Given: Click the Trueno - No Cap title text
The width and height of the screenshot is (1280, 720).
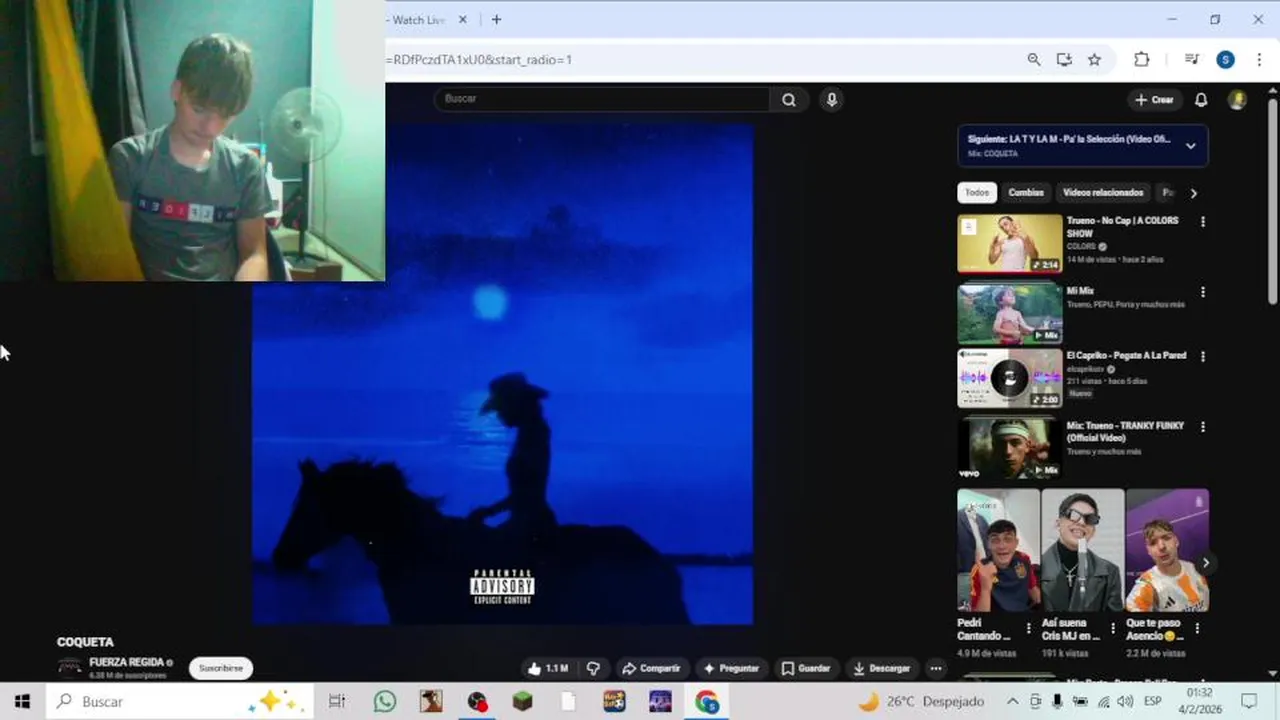Looking at the screenshot, I should tap(1122, 227).
